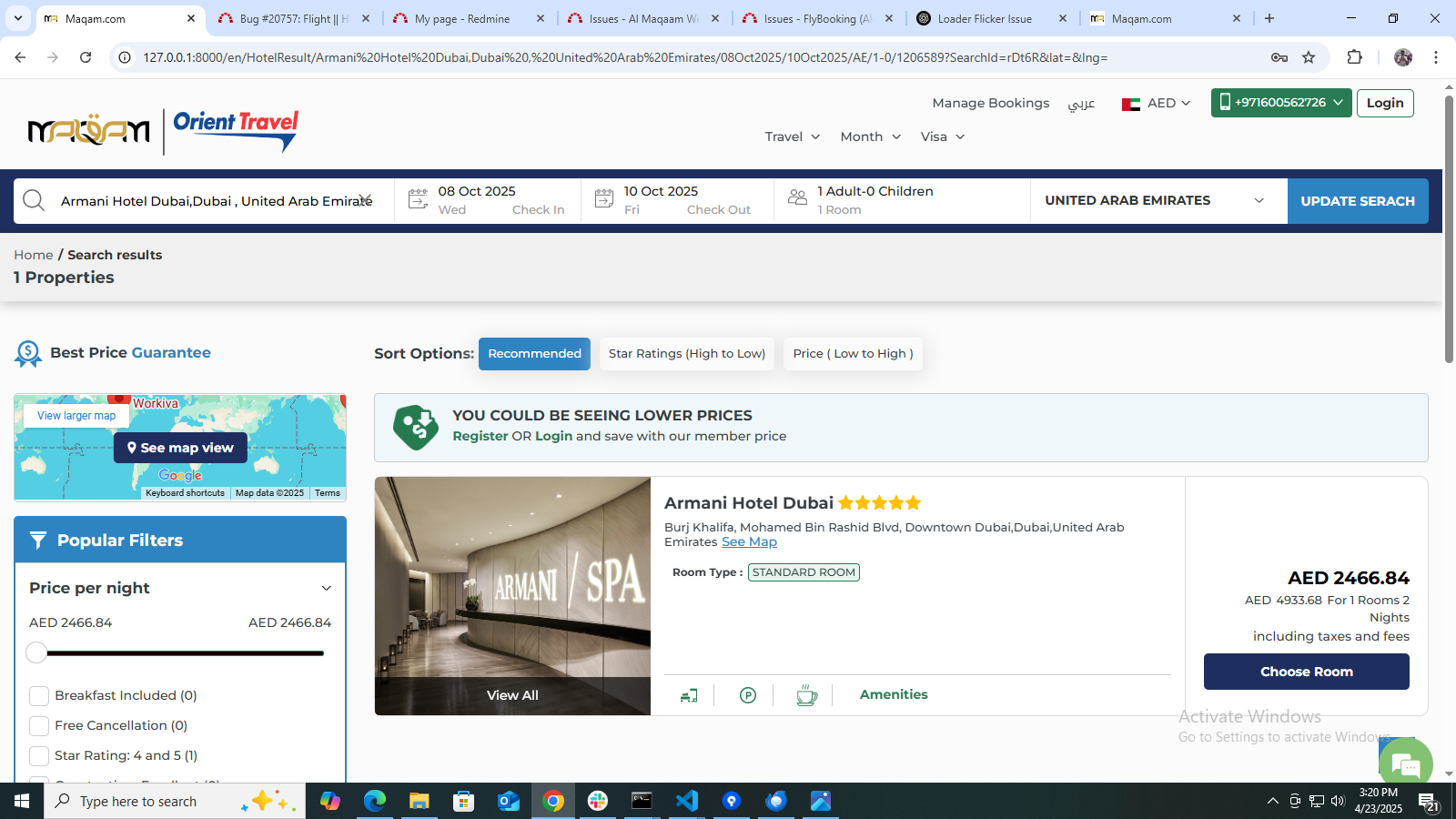This screenshot has height=819, width=1456.
Task: Open the AED currency dropdown
Action: tap(1157, 104)
